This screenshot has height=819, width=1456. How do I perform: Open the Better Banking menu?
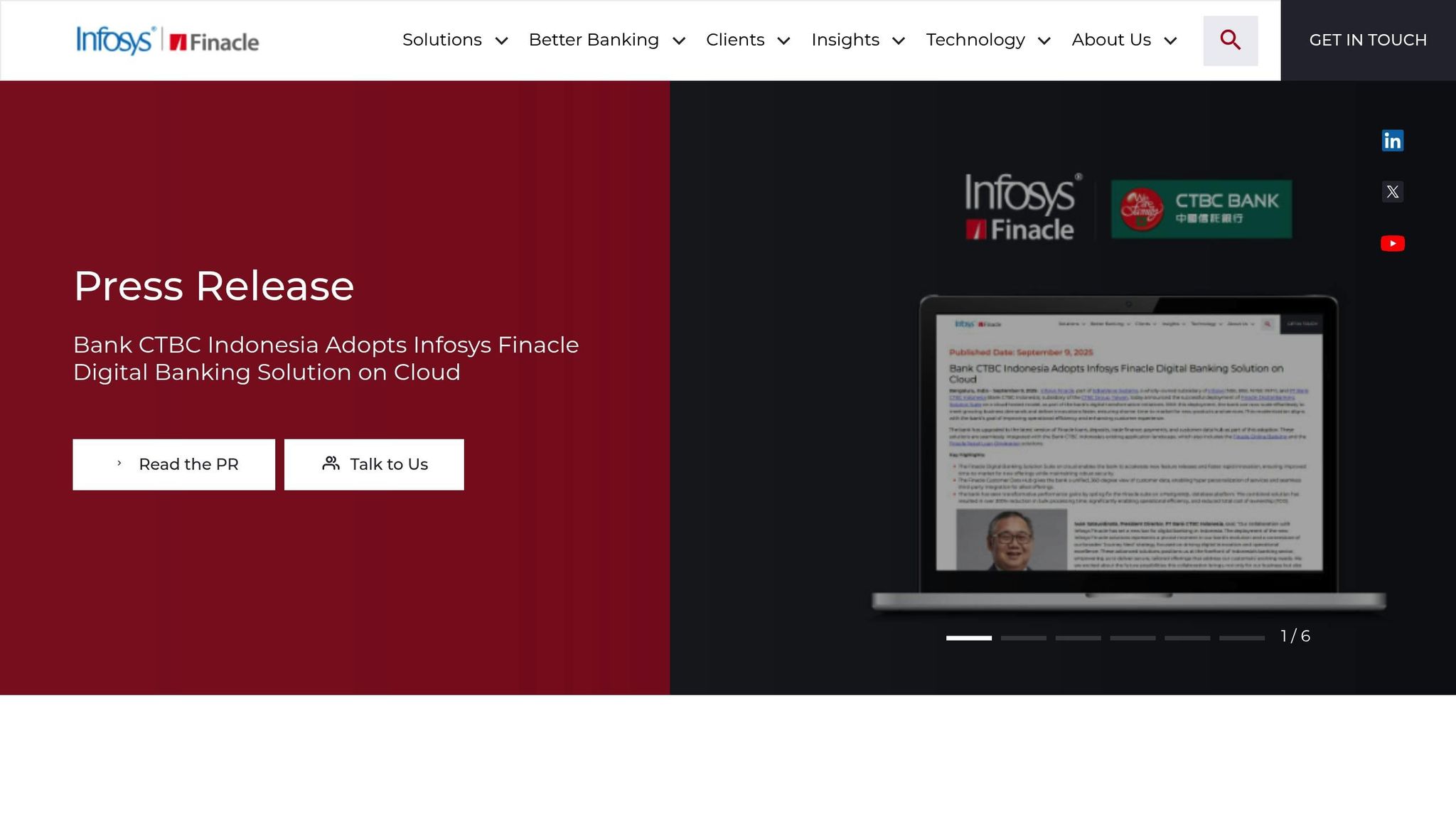[594, 40]
